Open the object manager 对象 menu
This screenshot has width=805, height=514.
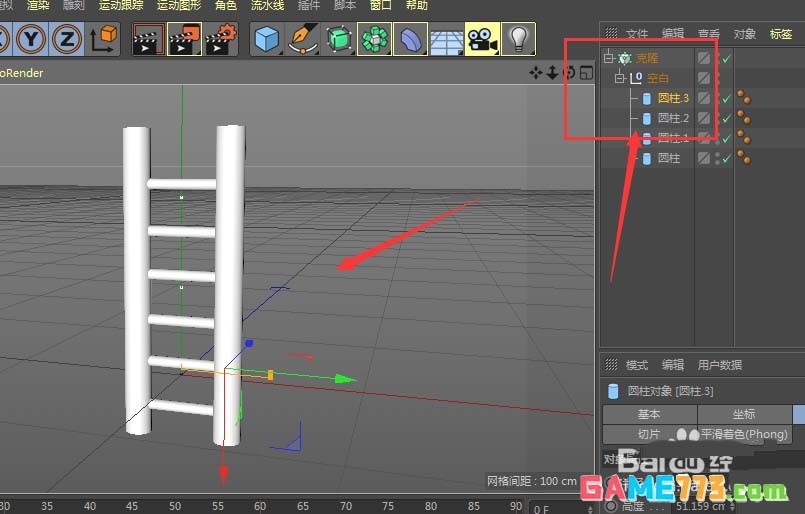coord(744,34)
